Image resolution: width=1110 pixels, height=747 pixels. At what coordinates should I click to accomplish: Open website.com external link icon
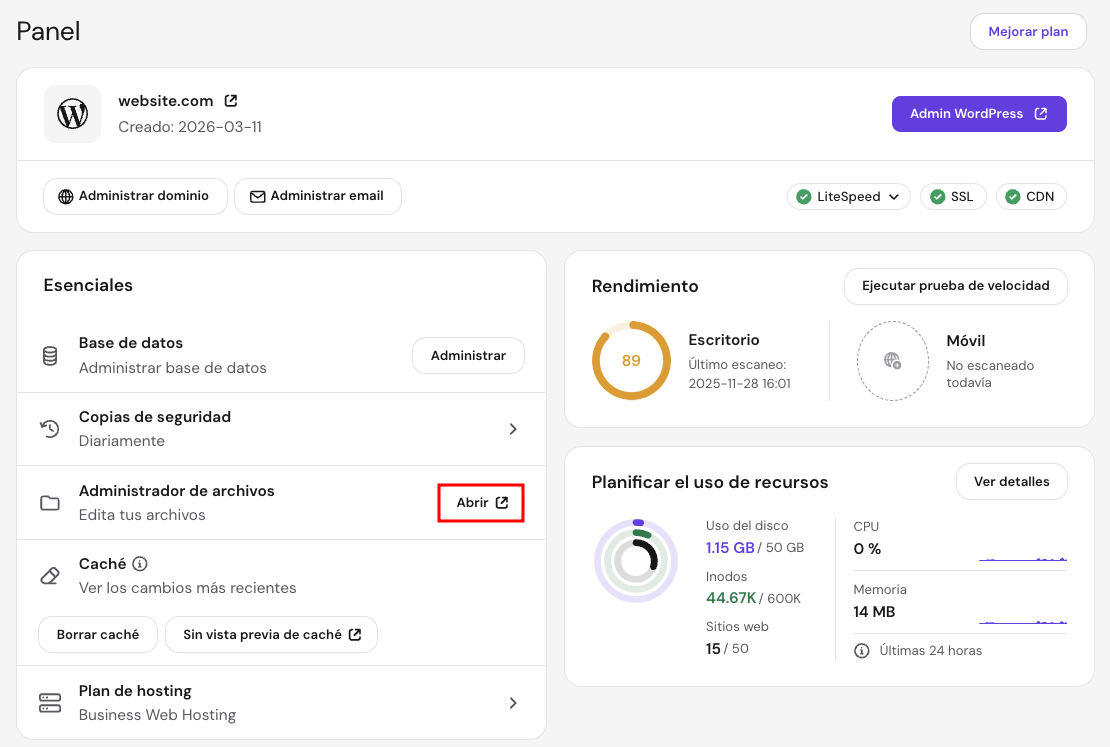[231, 101]
